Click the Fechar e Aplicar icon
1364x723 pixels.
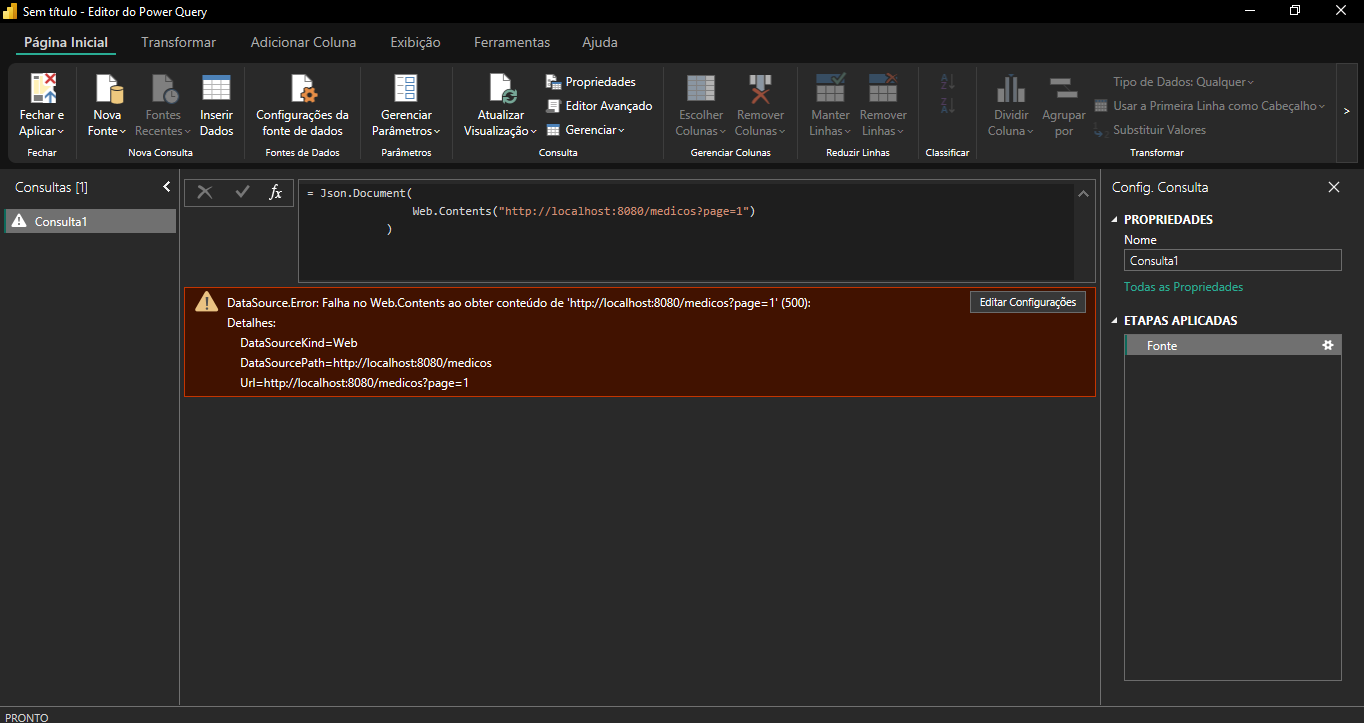[x=43, y=88]
